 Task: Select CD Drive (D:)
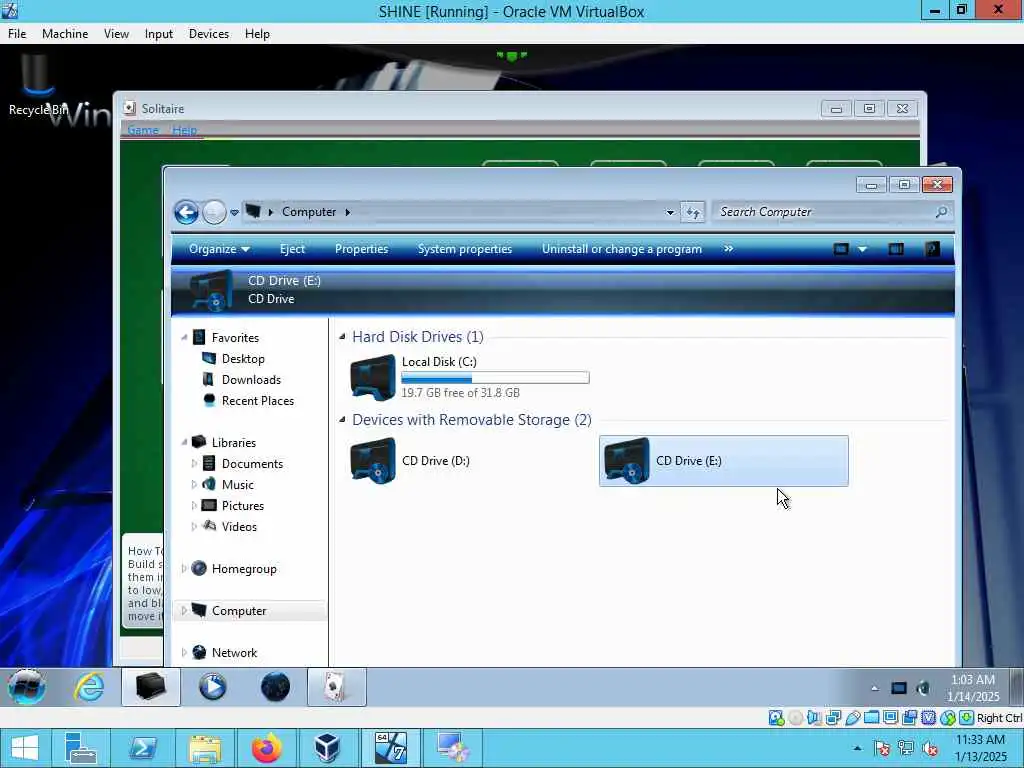click(470, 460)
